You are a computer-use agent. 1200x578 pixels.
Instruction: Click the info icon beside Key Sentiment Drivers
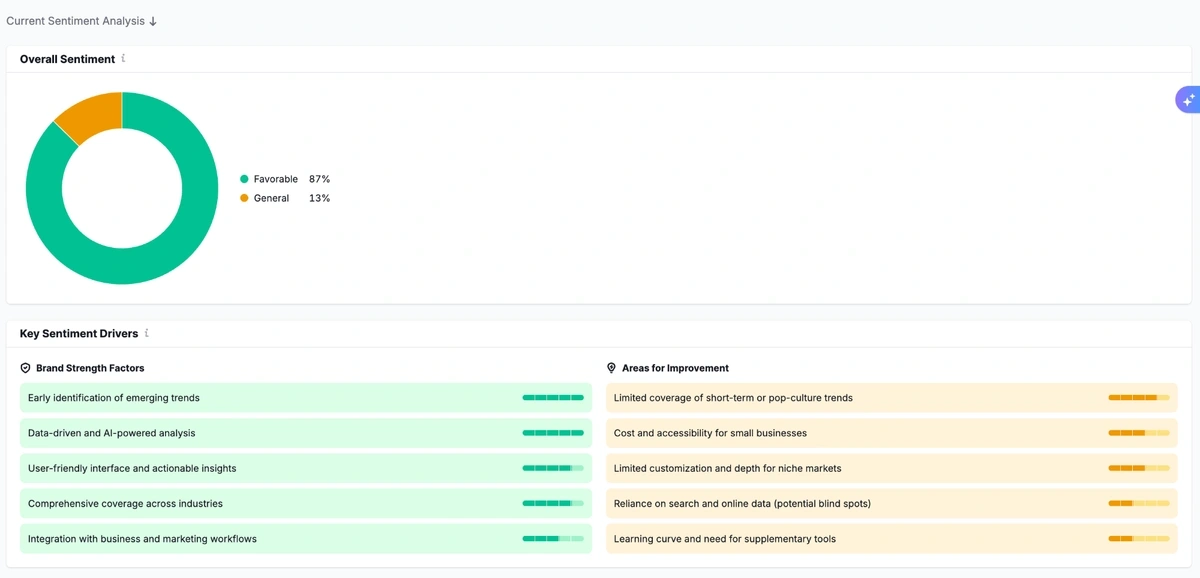click(x=147, y=333)
